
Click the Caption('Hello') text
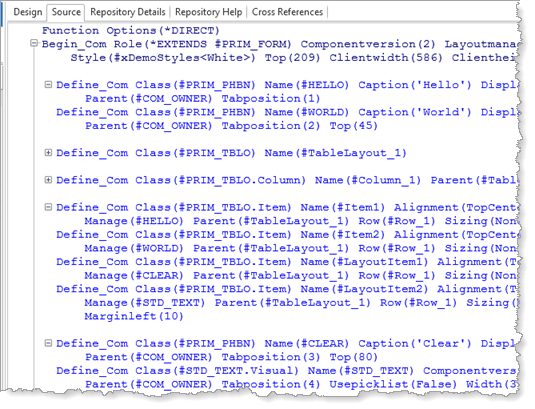(415, 85)
